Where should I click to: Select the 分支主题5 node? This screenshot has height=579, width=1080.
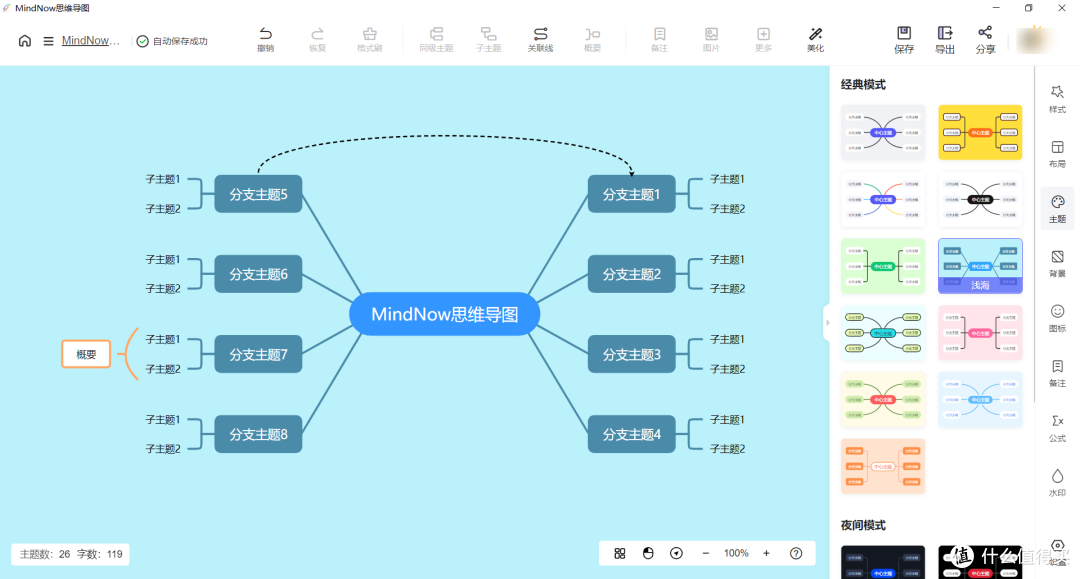(x=258, y=194)
